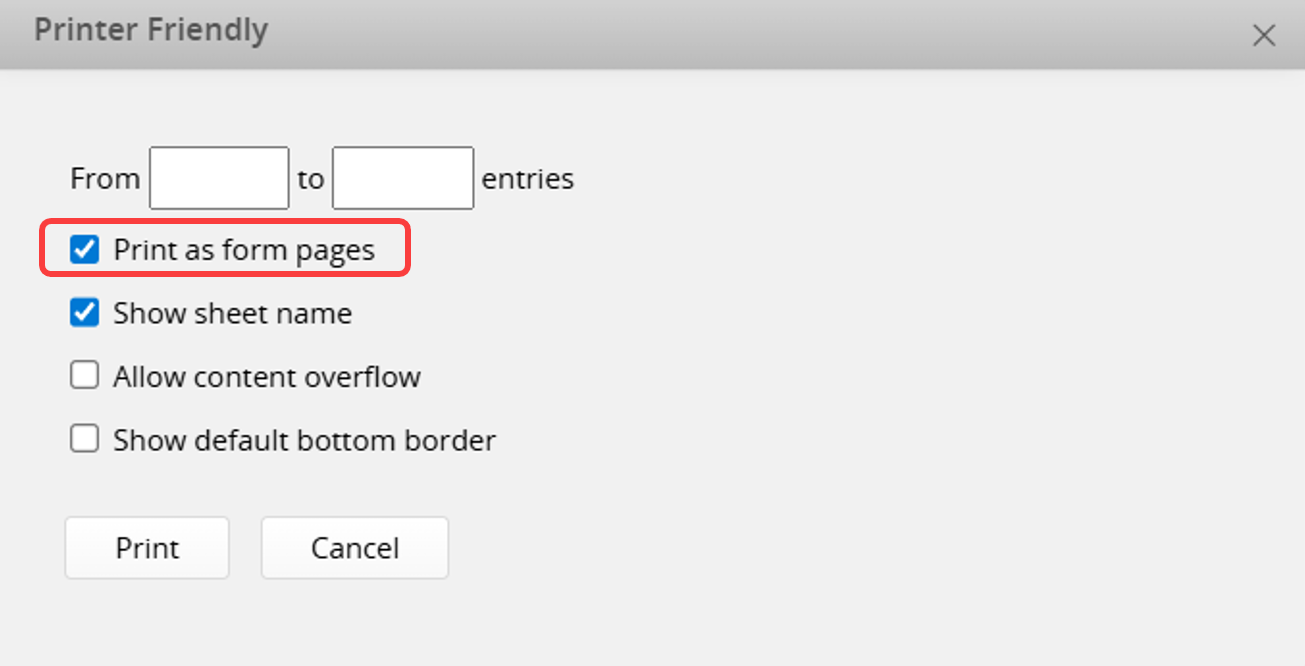Click the blank area beside Cancel button

[750, 548]
